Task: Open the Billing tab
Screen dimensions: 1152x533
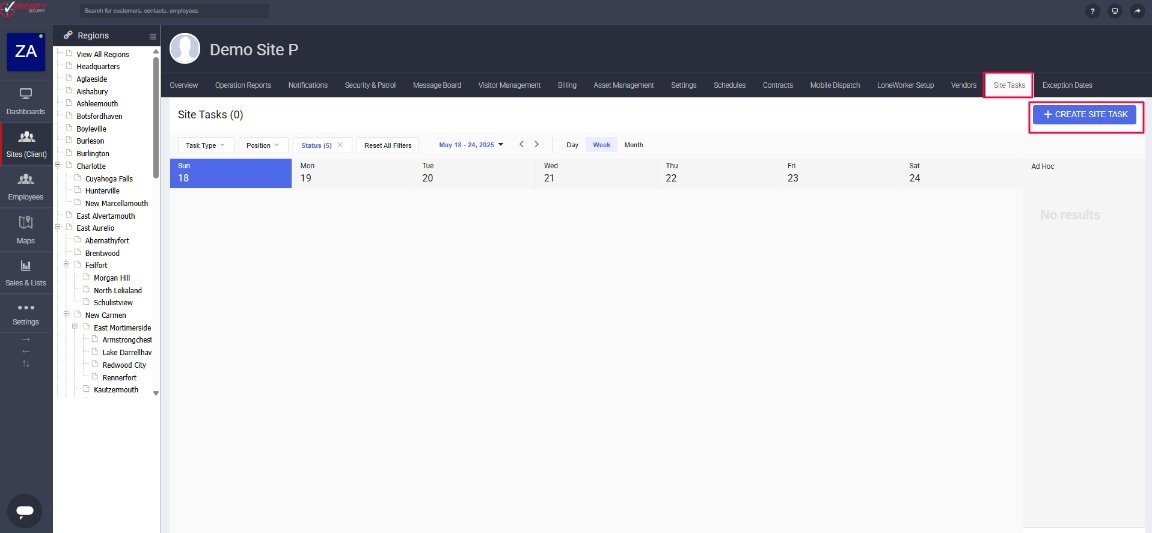Action: point(567,85)
